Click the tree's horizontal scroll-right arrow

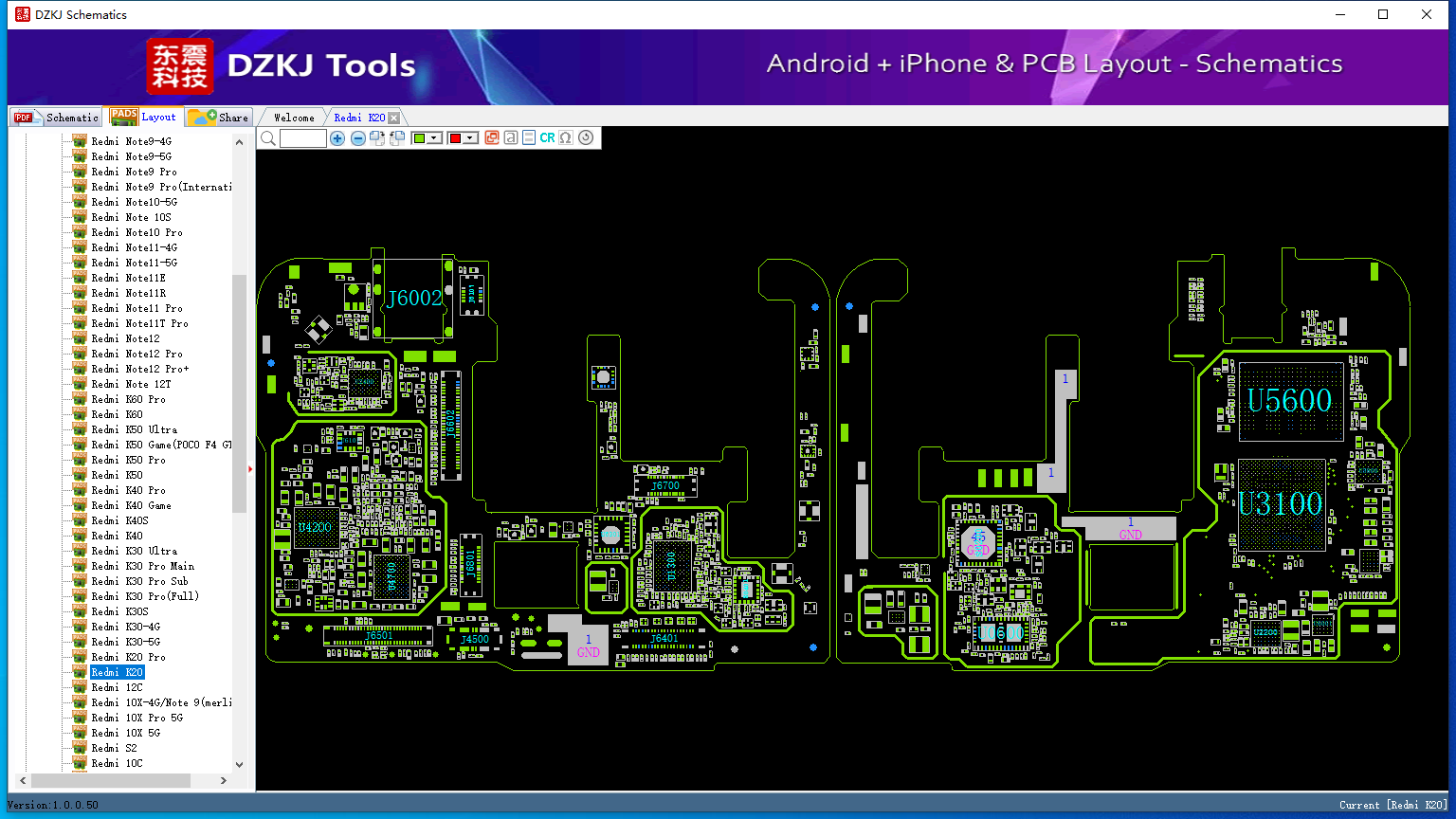click(224, 780)
